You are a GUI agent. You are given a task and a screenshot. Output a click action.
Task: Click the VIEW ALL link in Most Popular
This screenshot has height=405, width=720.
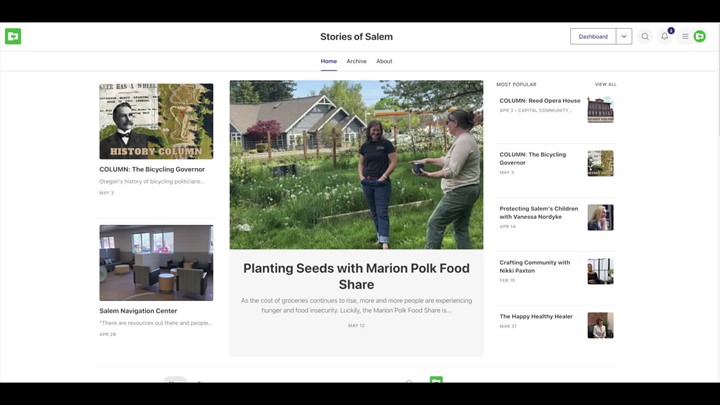pos(606,84)
